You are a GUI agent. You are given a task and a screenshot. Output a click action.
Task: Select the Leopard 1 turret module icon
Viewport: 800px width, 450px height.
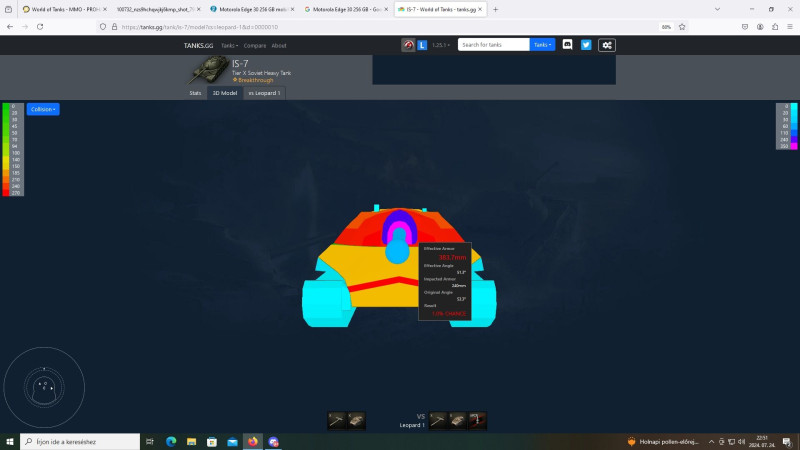tap(458, 420)
